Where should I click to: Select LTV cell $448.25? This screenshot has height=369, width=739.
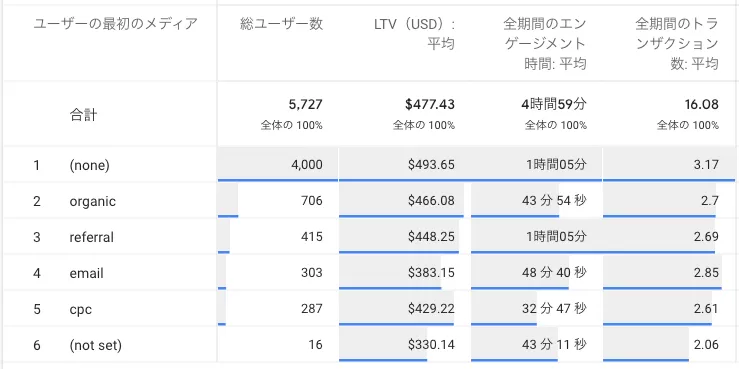pyautogui.click(x=431, y=237)
